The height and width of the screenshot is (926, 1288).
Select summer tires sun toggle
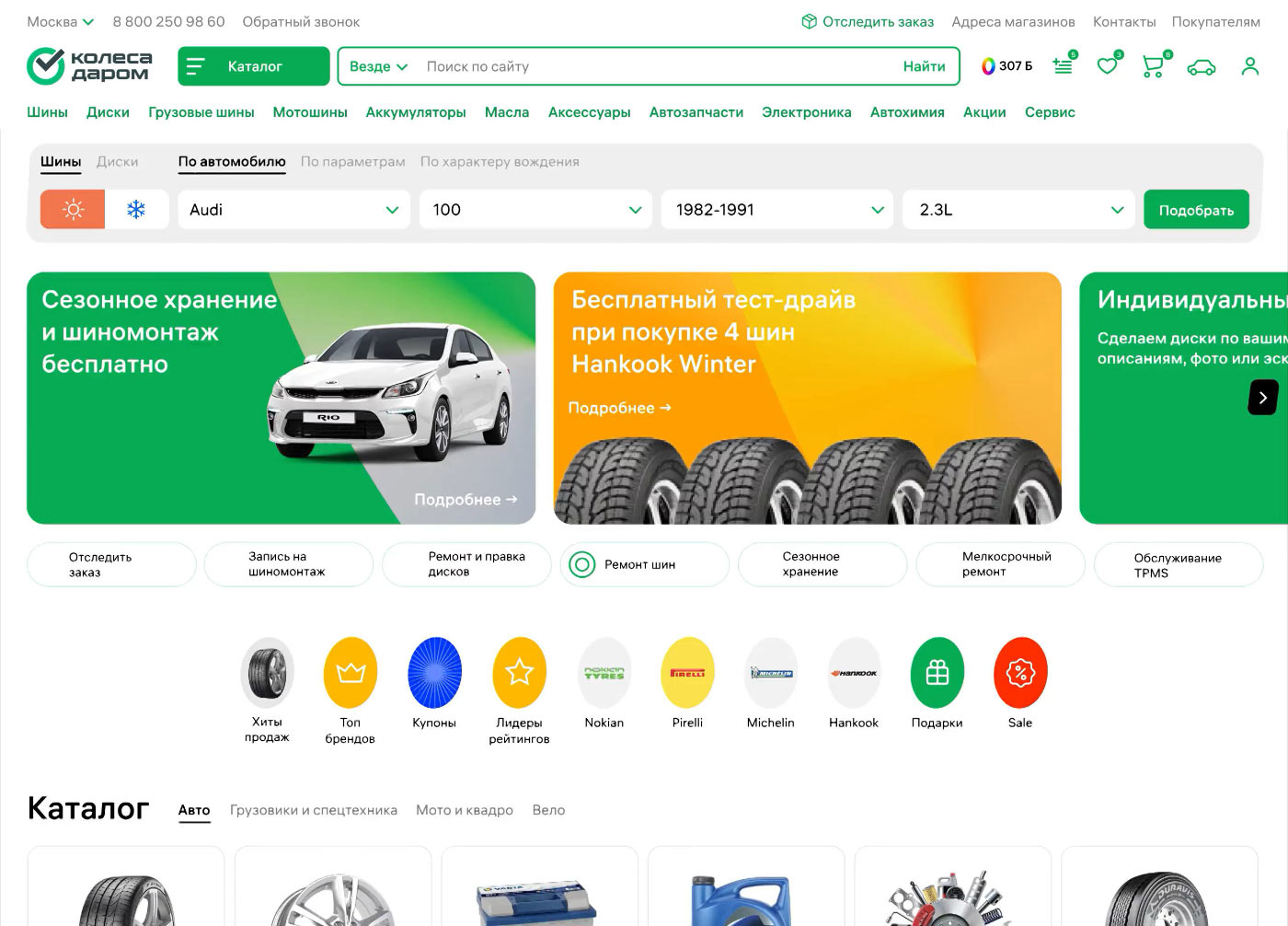73,210
